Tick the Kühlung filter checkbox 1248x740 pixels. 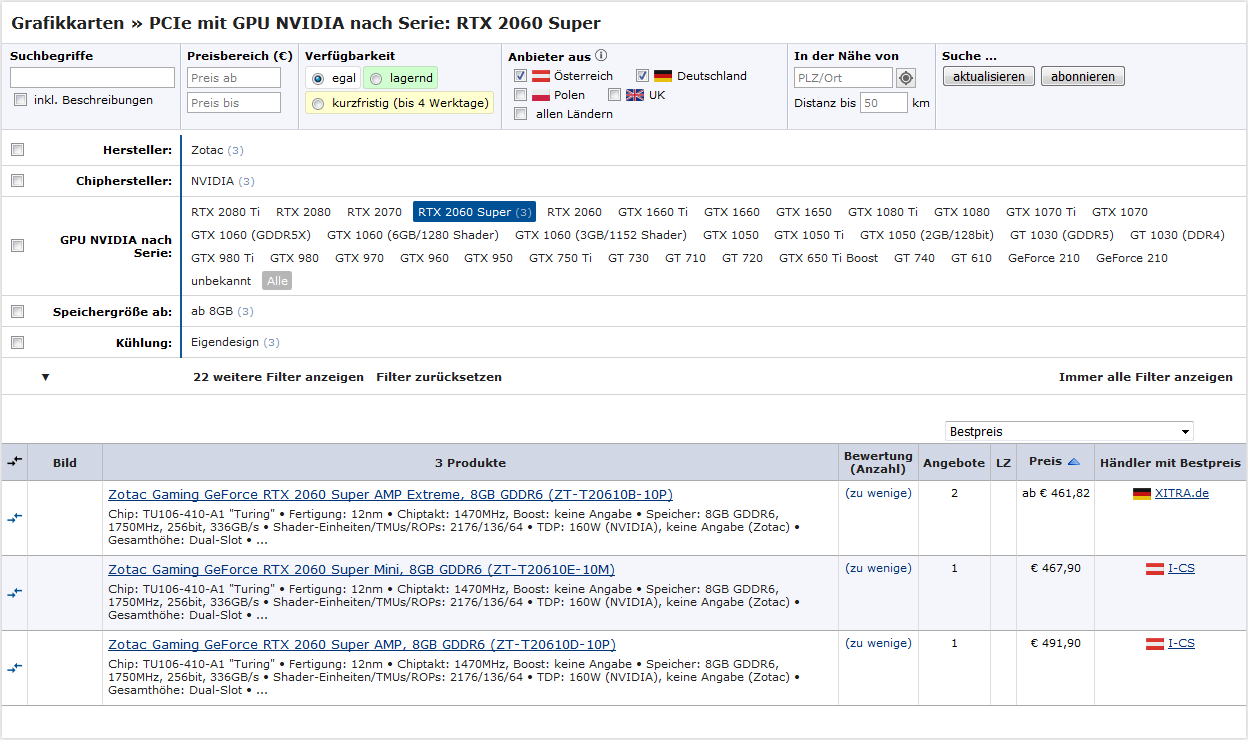click(17, 343)
